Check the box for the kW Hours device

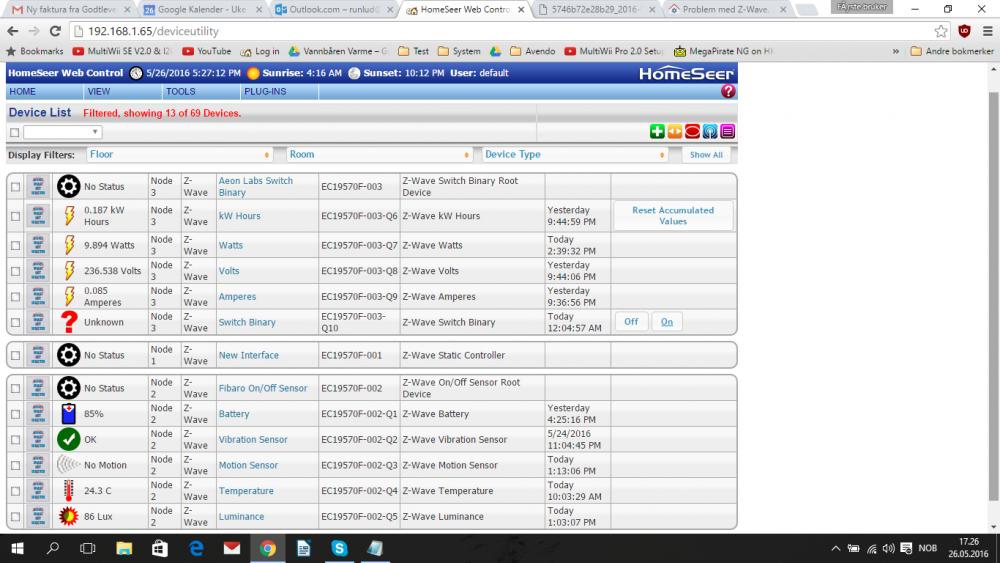(15, 215)
